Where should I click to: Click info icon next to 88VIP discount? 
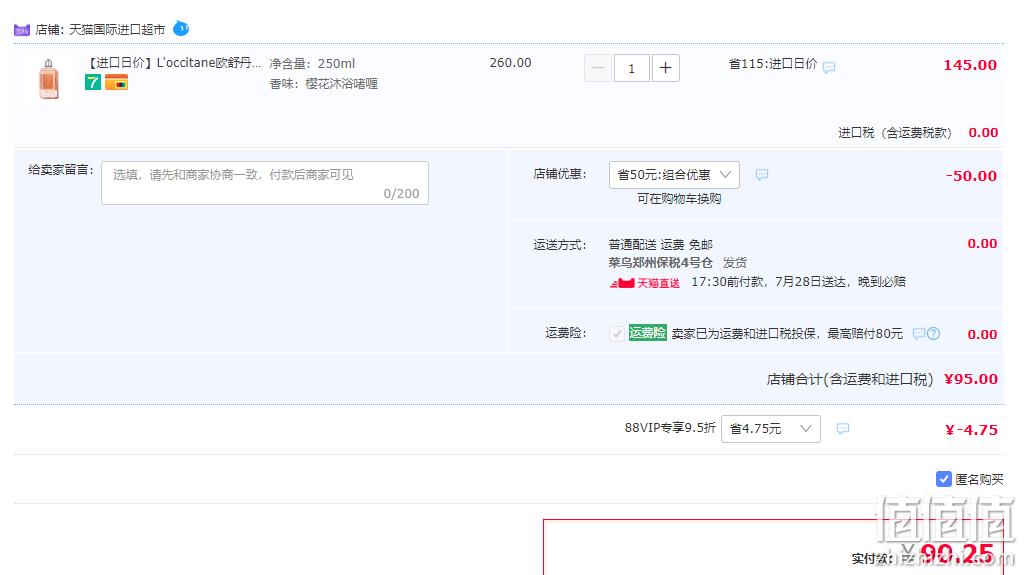843,429
